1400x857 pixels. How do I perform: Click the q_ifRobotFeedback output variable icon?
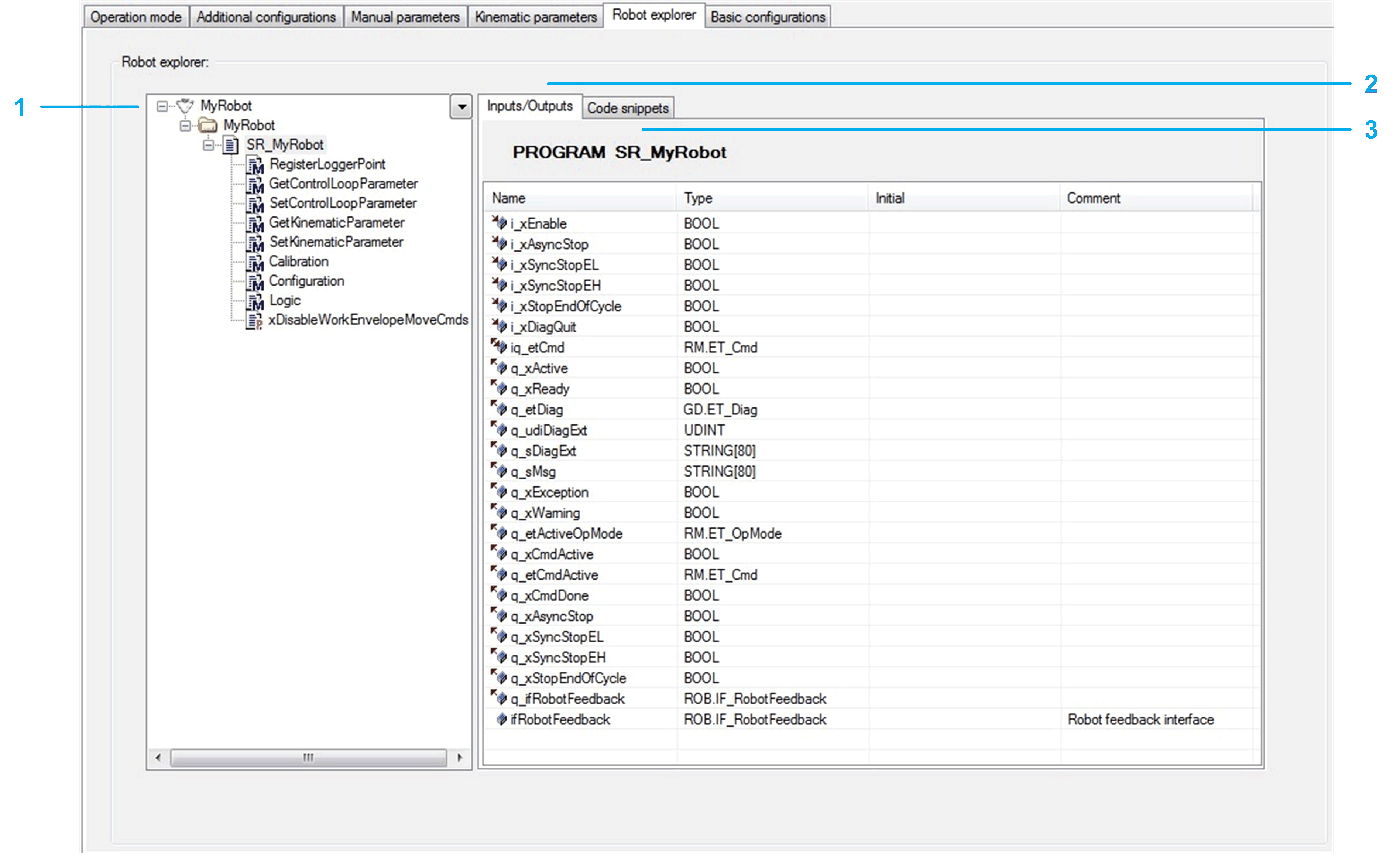(x=500, y=698)
